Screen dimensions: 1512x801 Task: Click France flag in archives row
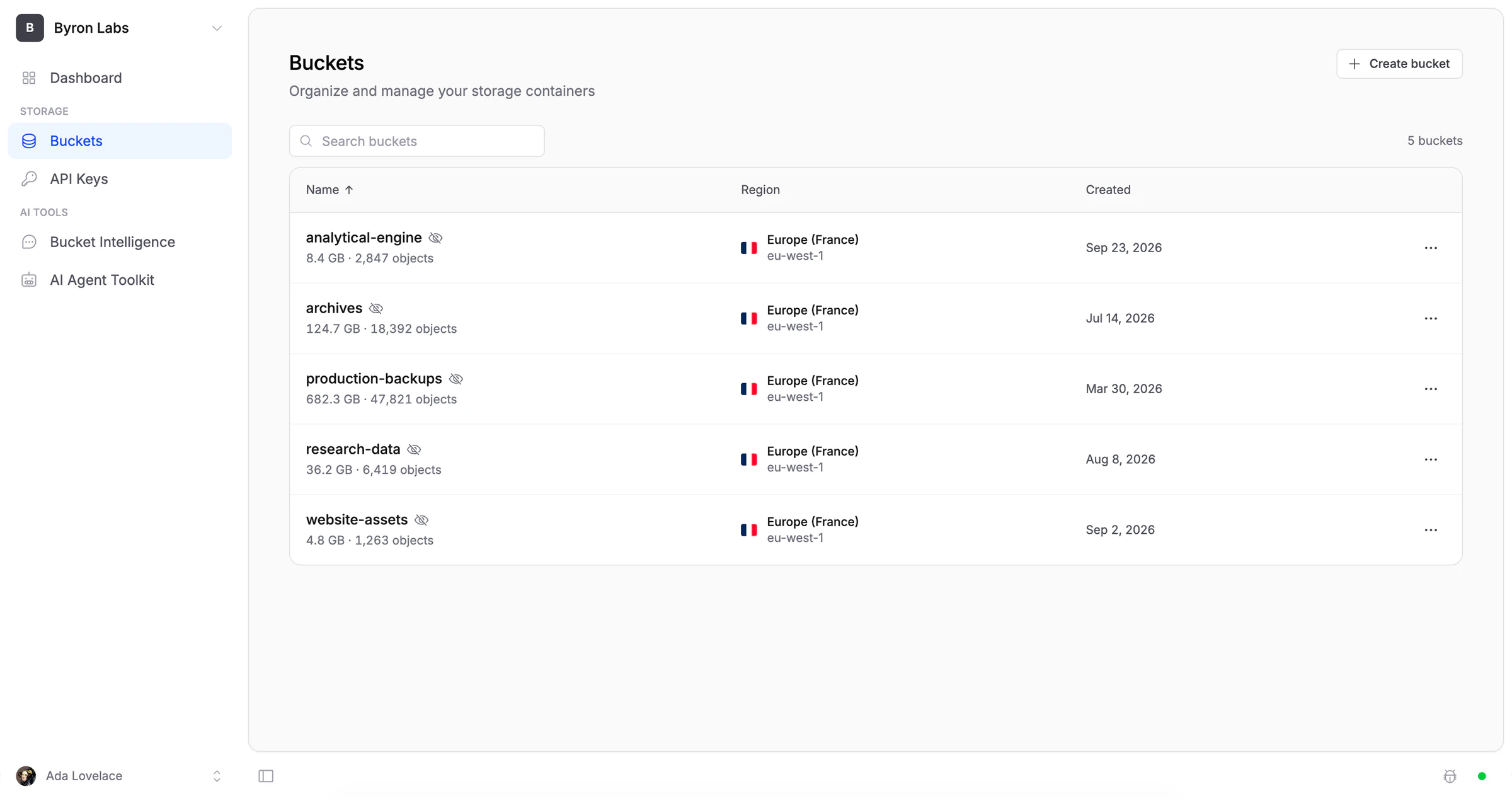point(749,318)
